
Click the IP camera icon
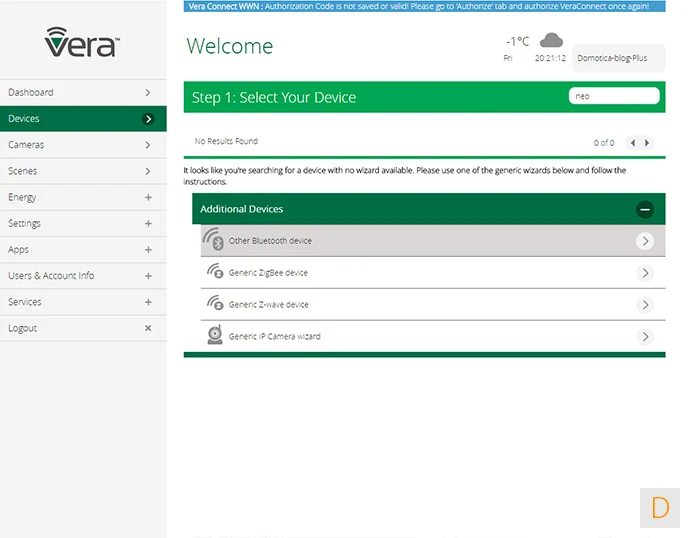[215, 335]
